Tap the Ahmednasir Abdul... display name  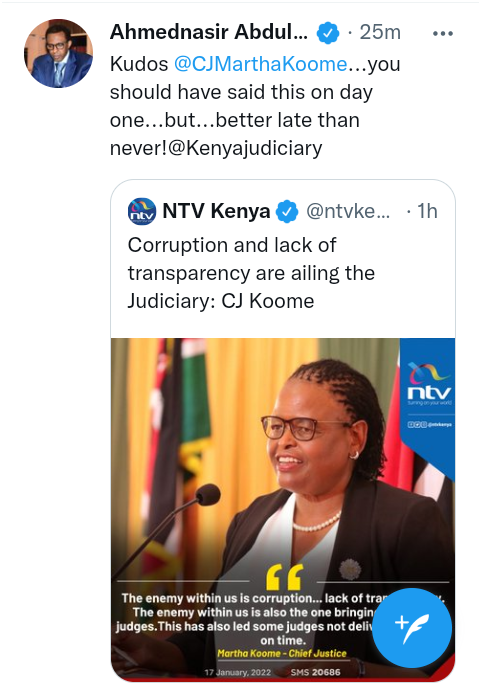point(209,32)
